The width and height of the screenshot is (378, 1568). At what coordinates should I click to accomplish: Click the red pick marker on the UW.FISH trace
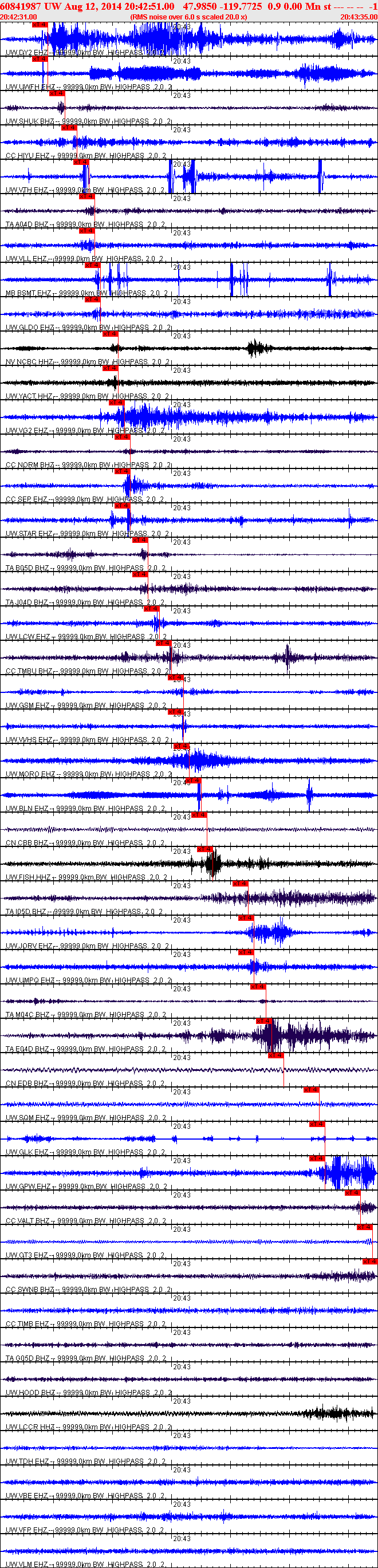coord(205,850)
